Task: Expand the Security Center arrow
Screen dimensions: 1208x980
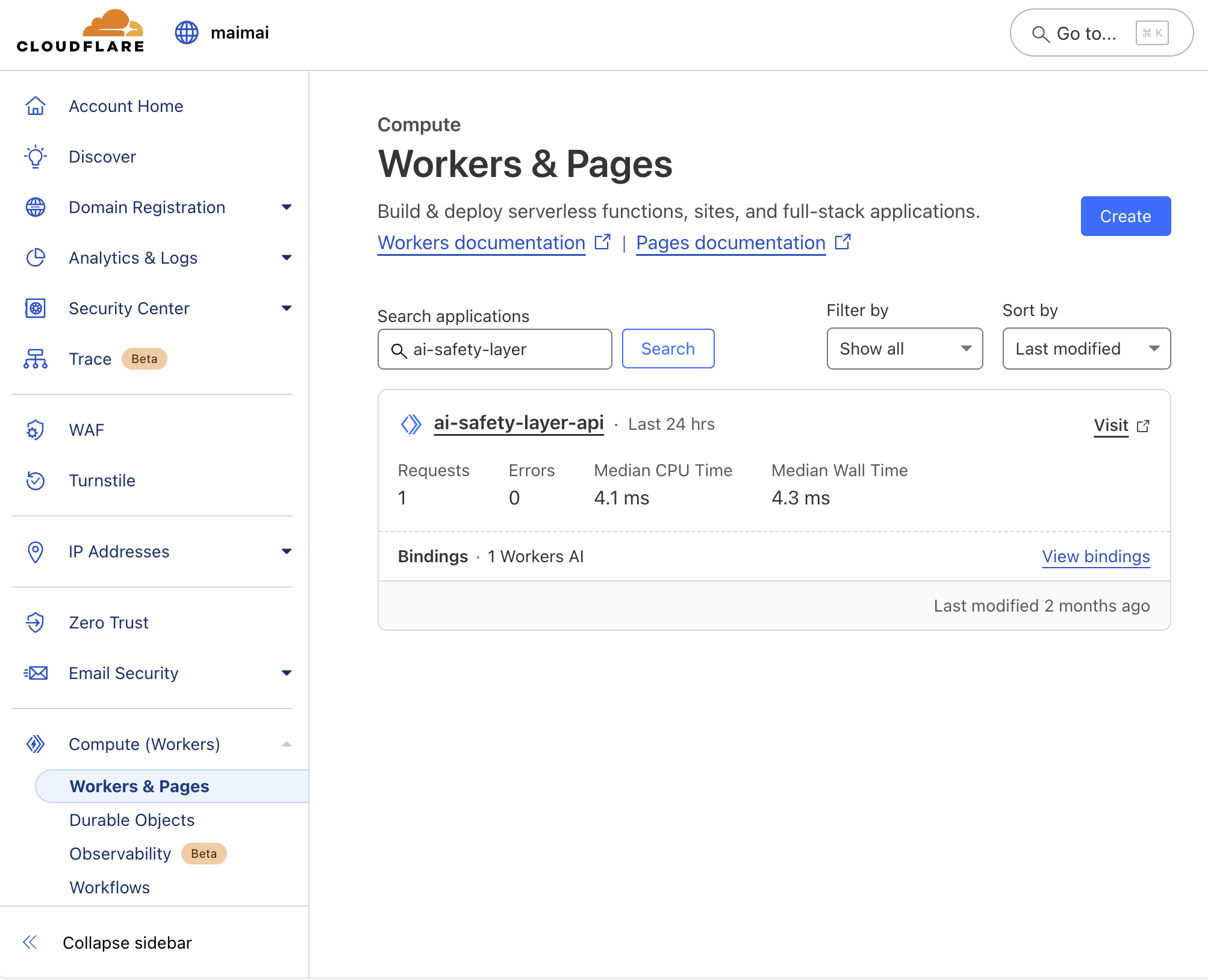Action: coord(287,308)
